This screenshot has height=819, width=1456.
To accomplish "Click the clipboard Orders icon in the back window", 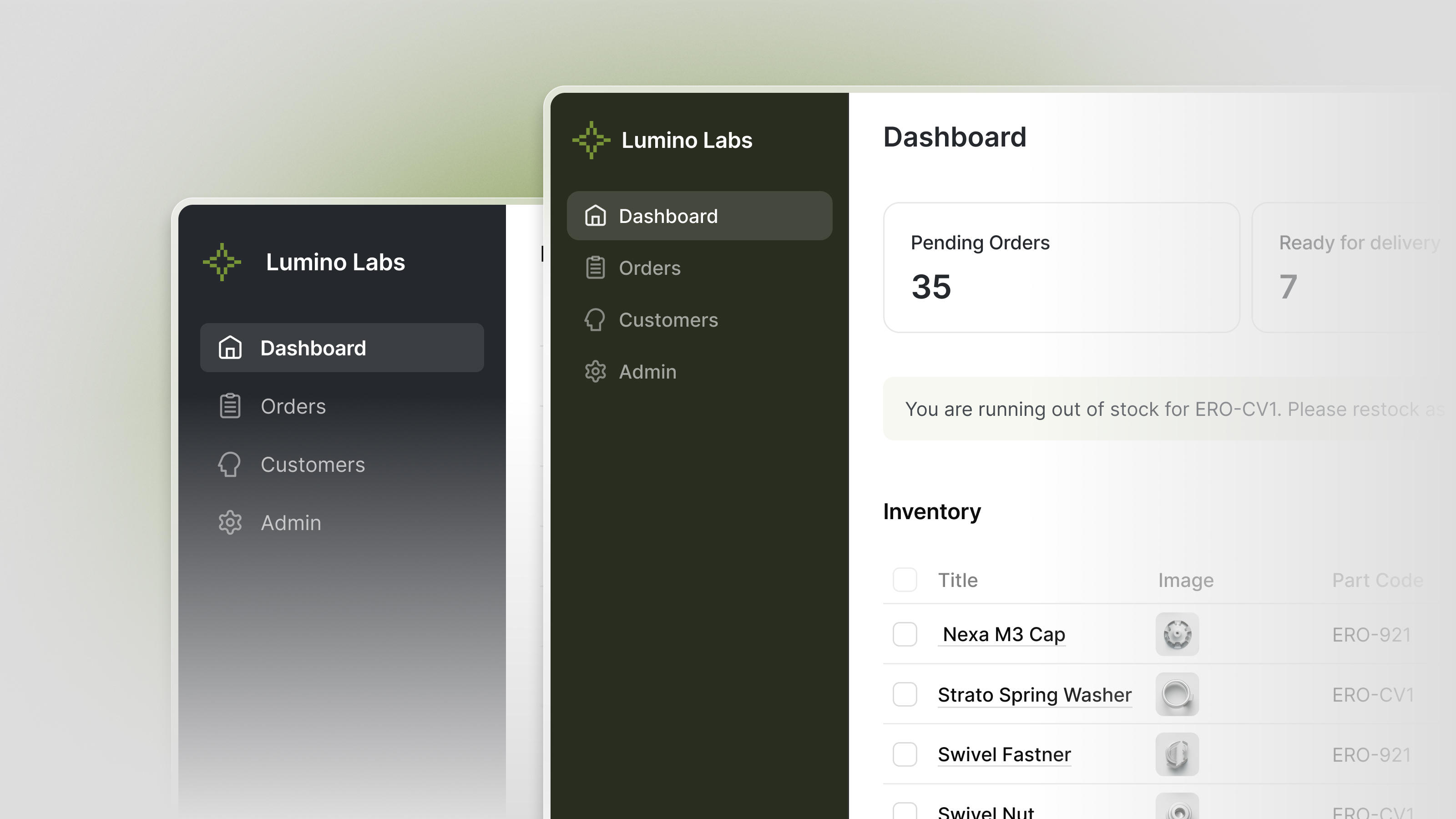I will tap(230, 406).
